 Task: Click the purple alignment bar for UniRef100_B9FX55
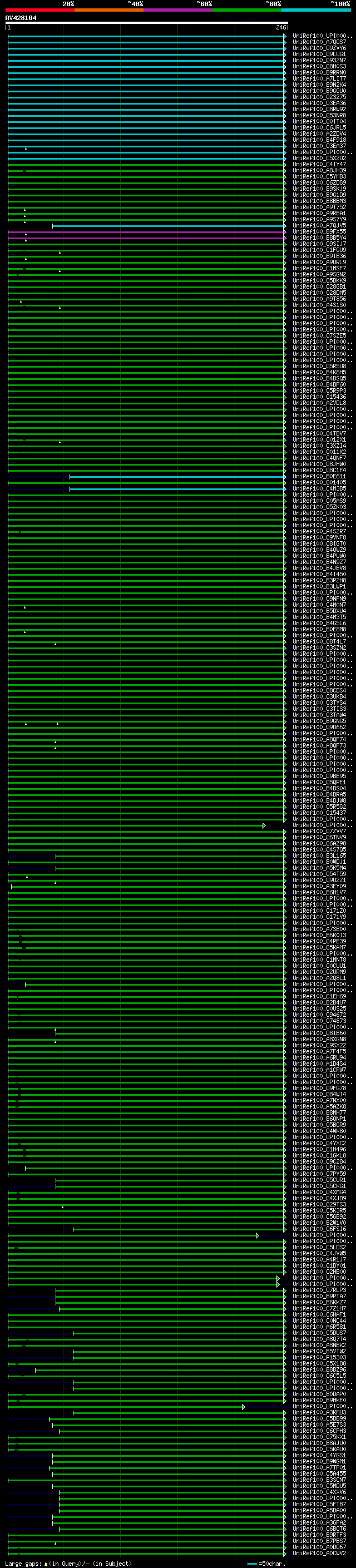click(147, 232)
